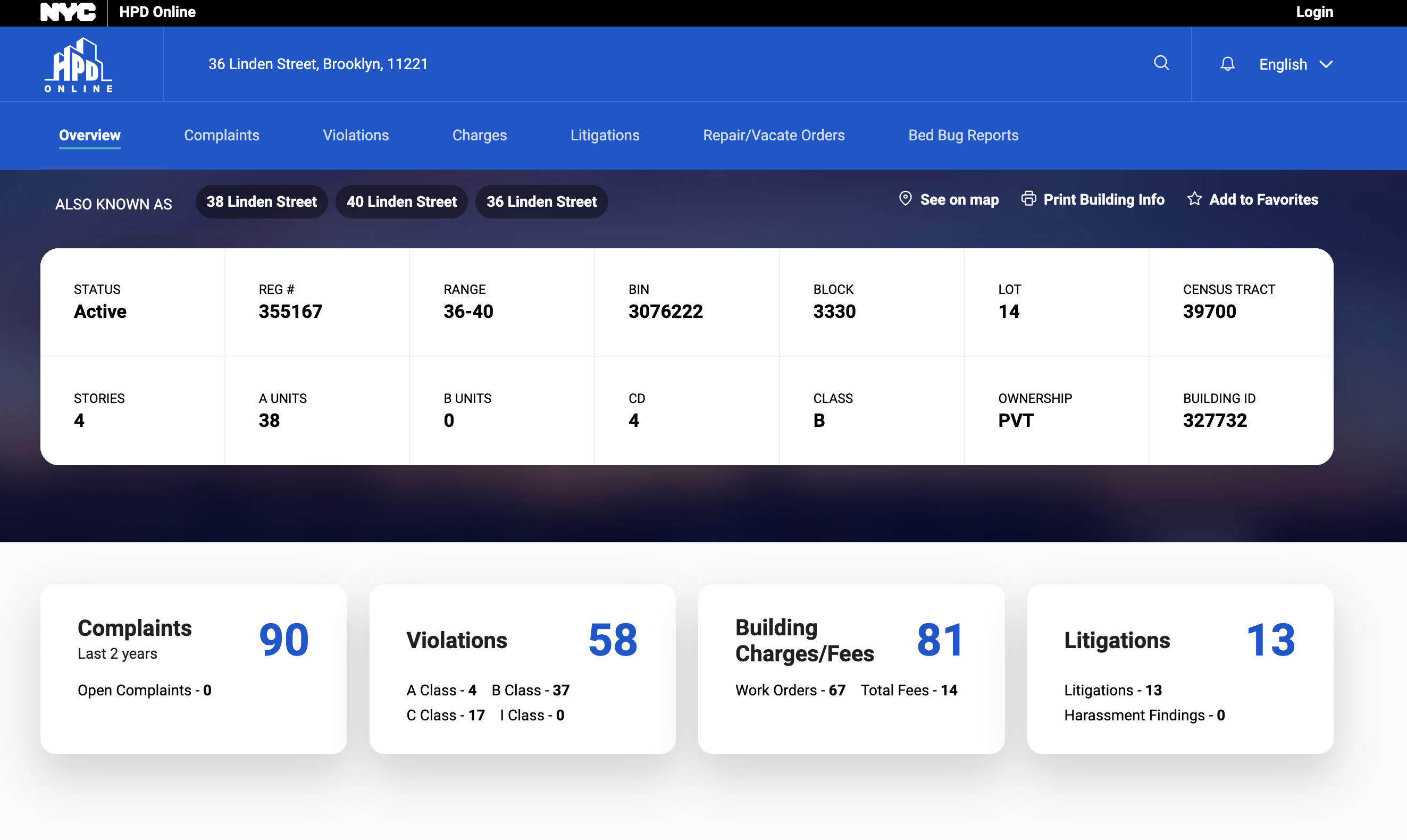Click the Class value B
Viewport: 1407px width, 840px height.
(x=819, y=420)
